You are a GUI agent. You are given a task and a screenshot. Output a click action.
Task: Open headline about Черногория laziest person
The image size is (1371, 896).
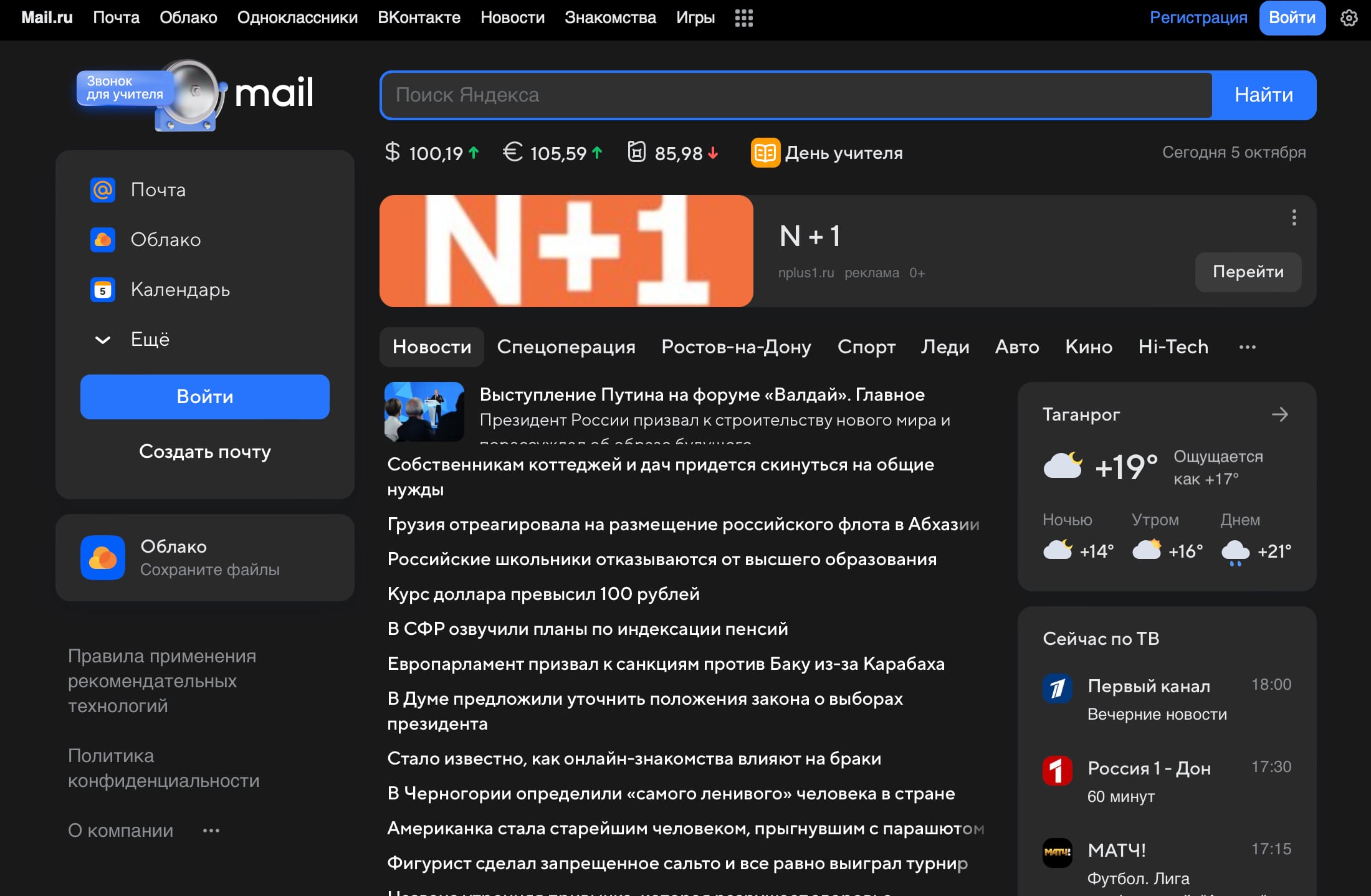pyautogui.click(x=671, y=793)
